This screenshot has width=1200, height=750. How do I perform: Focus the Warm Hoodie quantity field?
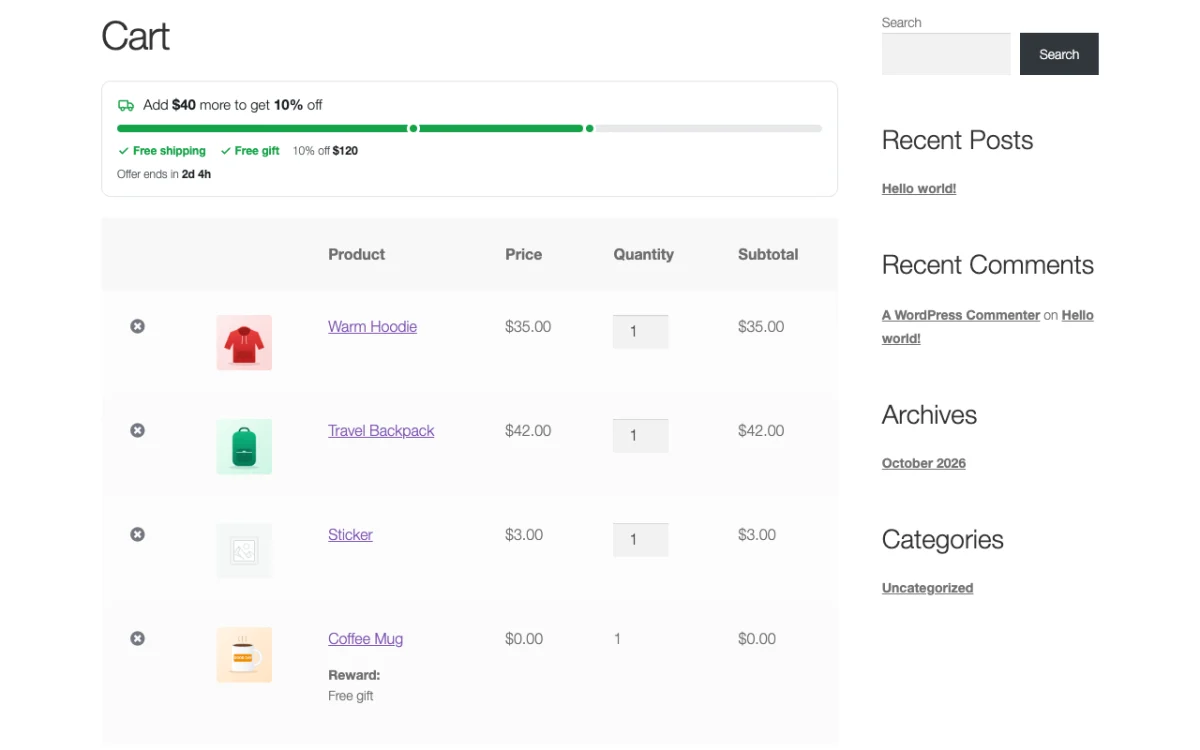(x=641, y=332)
